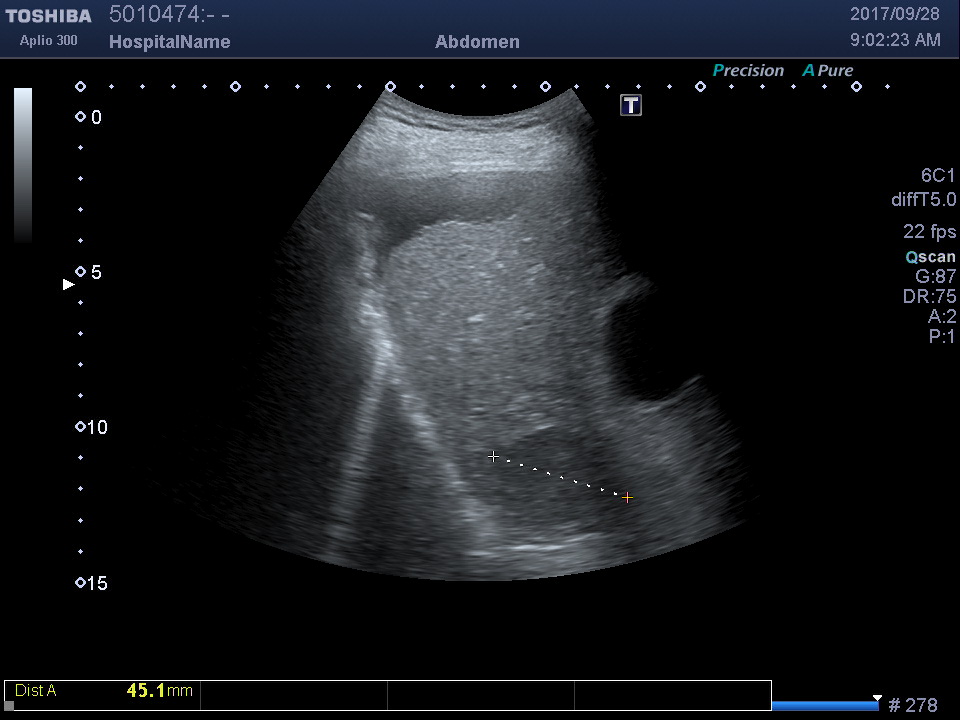Screen dimensions: 960x720
Task: Click the 15 cm depth scale marker
Action: click(81, 583)
